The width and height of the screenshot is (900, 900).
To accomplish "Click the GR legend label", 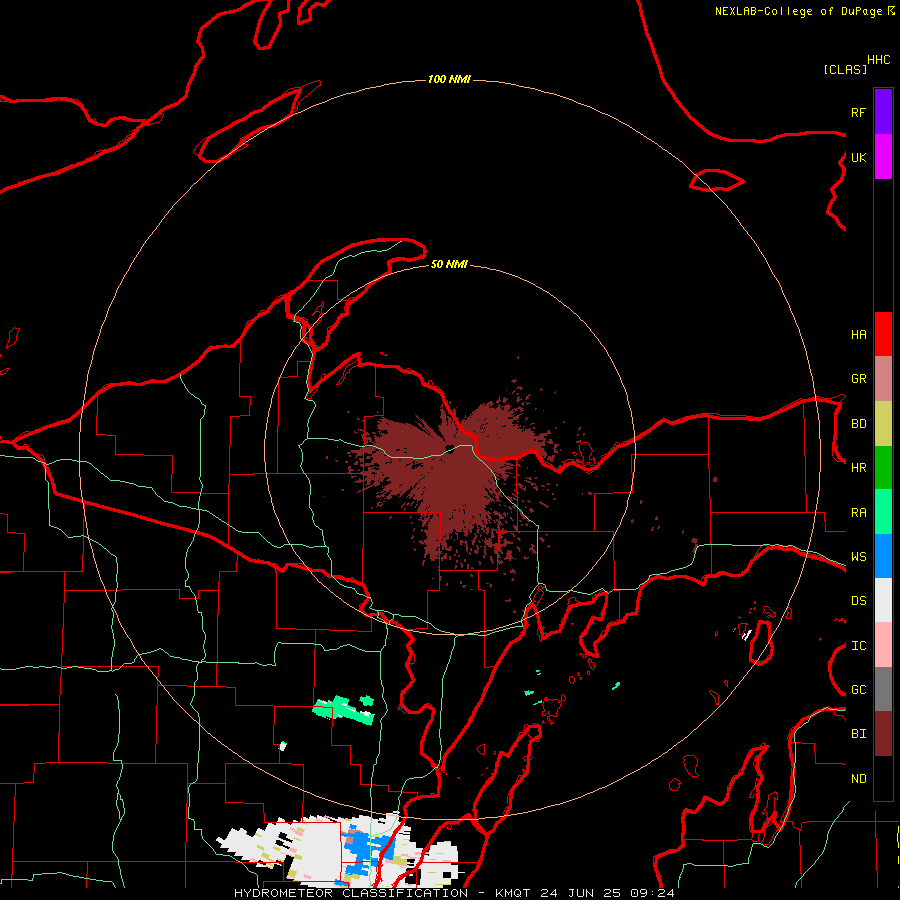I will click(x=858, y=379).
